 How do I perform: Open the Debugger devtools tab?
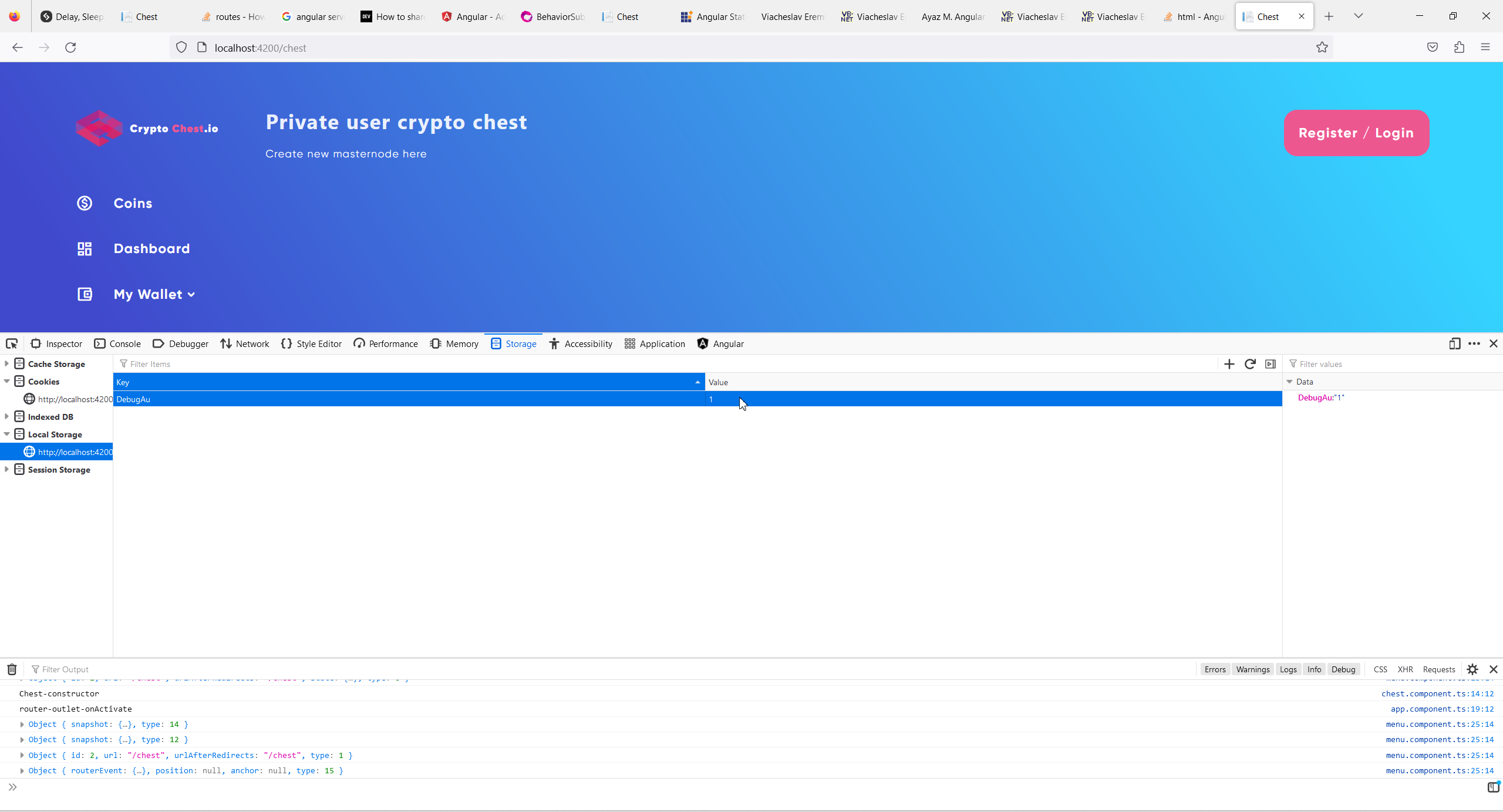tap(180, 343)
